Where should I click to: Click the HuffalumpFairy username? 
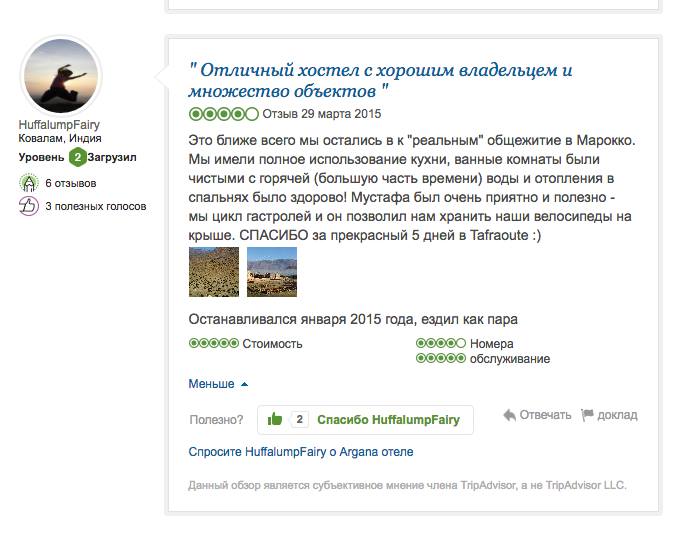tap(59, 124)
